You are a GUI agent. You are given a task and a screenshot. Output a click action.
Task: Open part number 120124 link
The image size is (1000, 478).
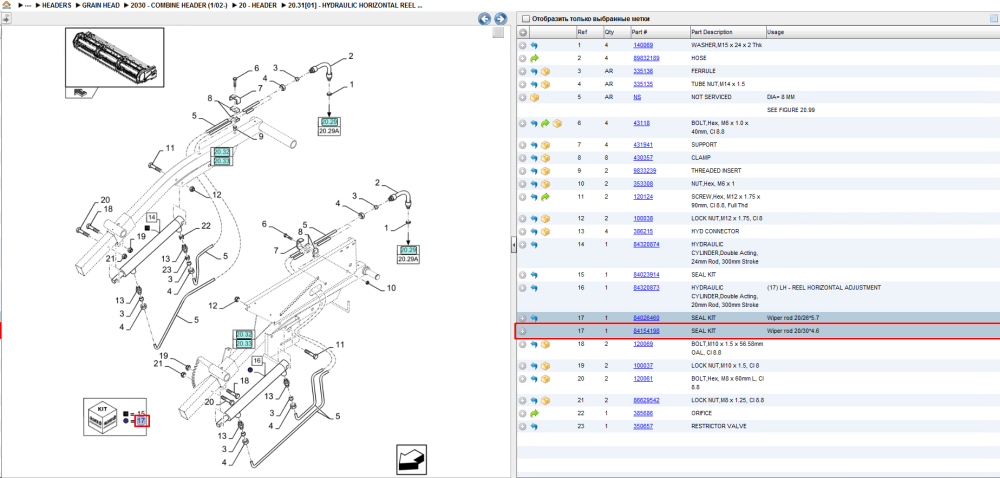point(643,197)
